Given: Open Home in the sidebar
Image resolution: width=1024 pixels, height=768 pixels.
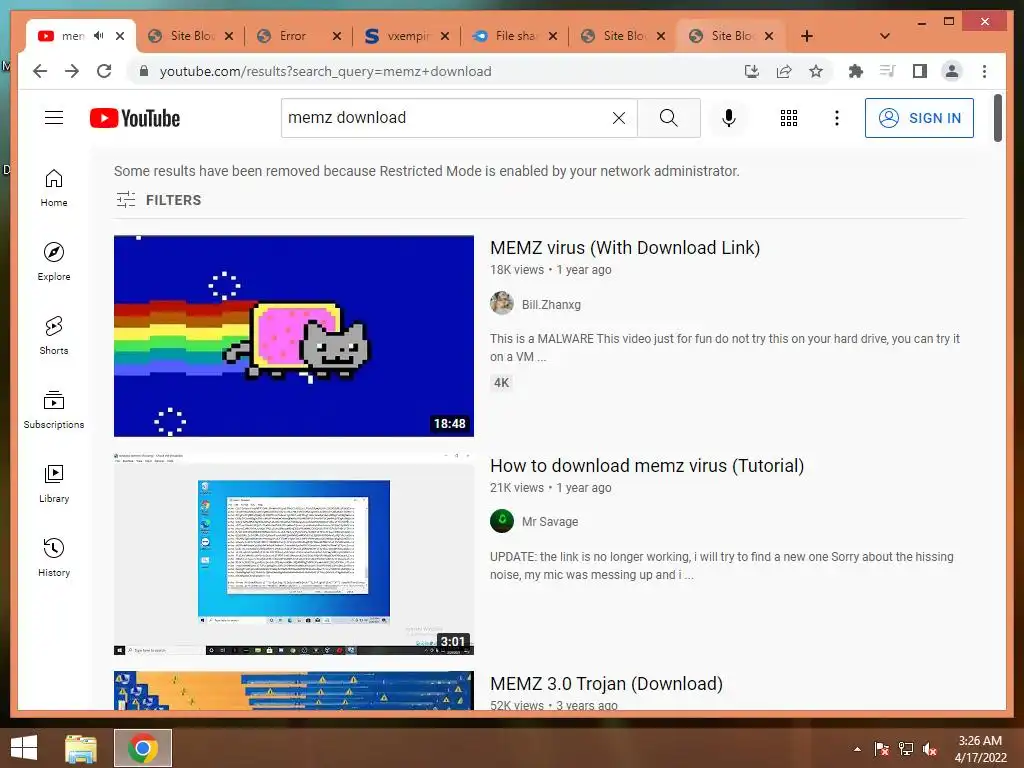Looking at the screenshot, I should (x=54, y=188).
